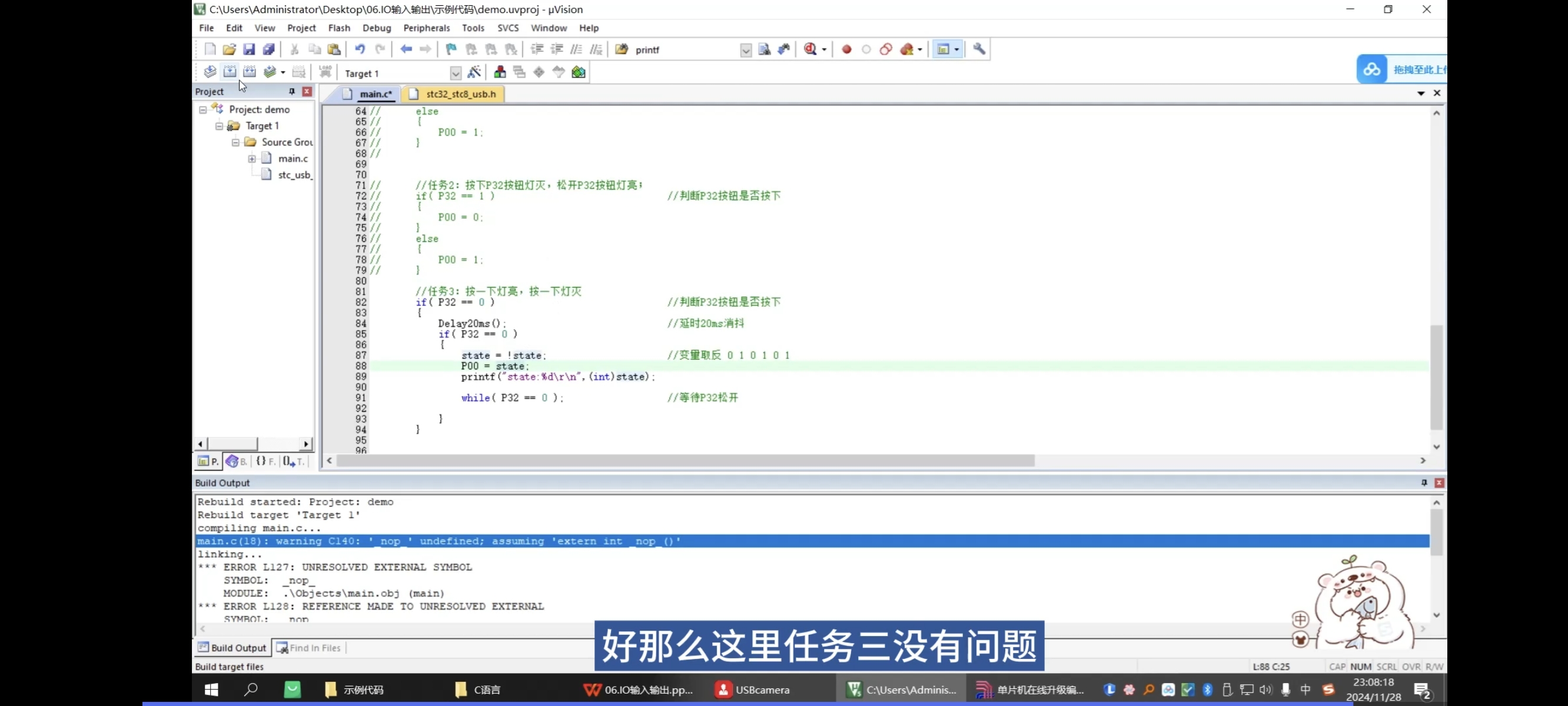
Task: Open the Peripherals menu
Action: (426, 28)
